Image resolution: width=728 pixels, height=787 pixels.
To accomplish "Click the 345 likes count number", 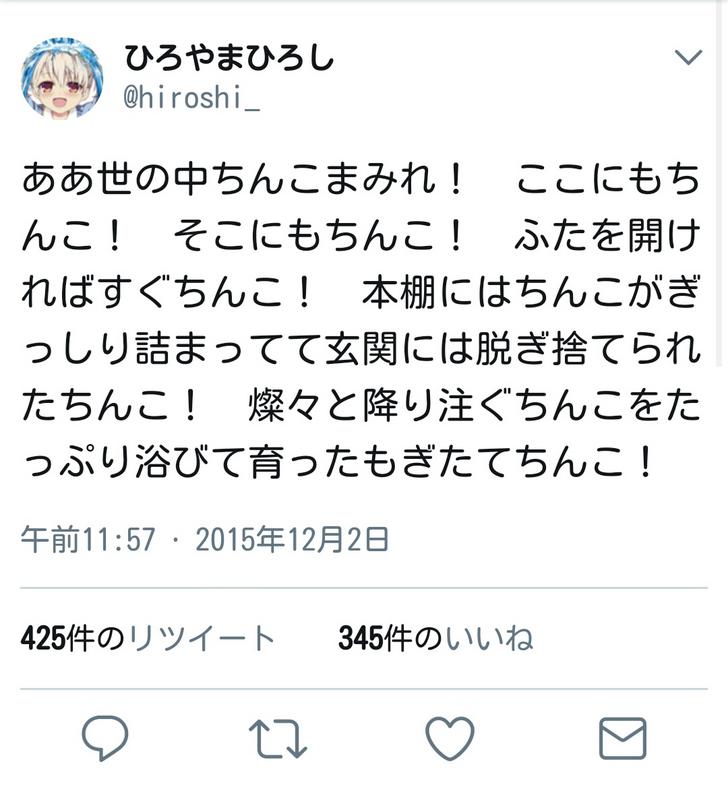I will point(360,638).
